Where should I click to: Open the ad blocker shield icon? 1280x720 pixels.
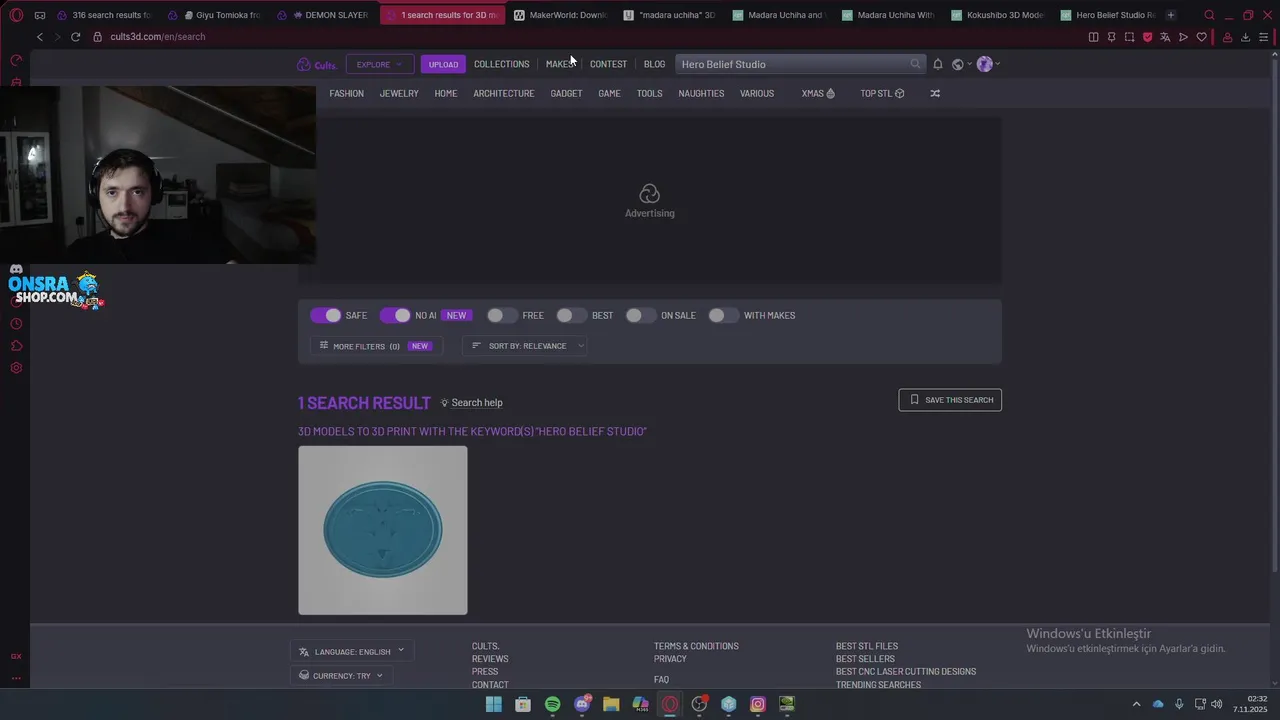coord(1147,37)
